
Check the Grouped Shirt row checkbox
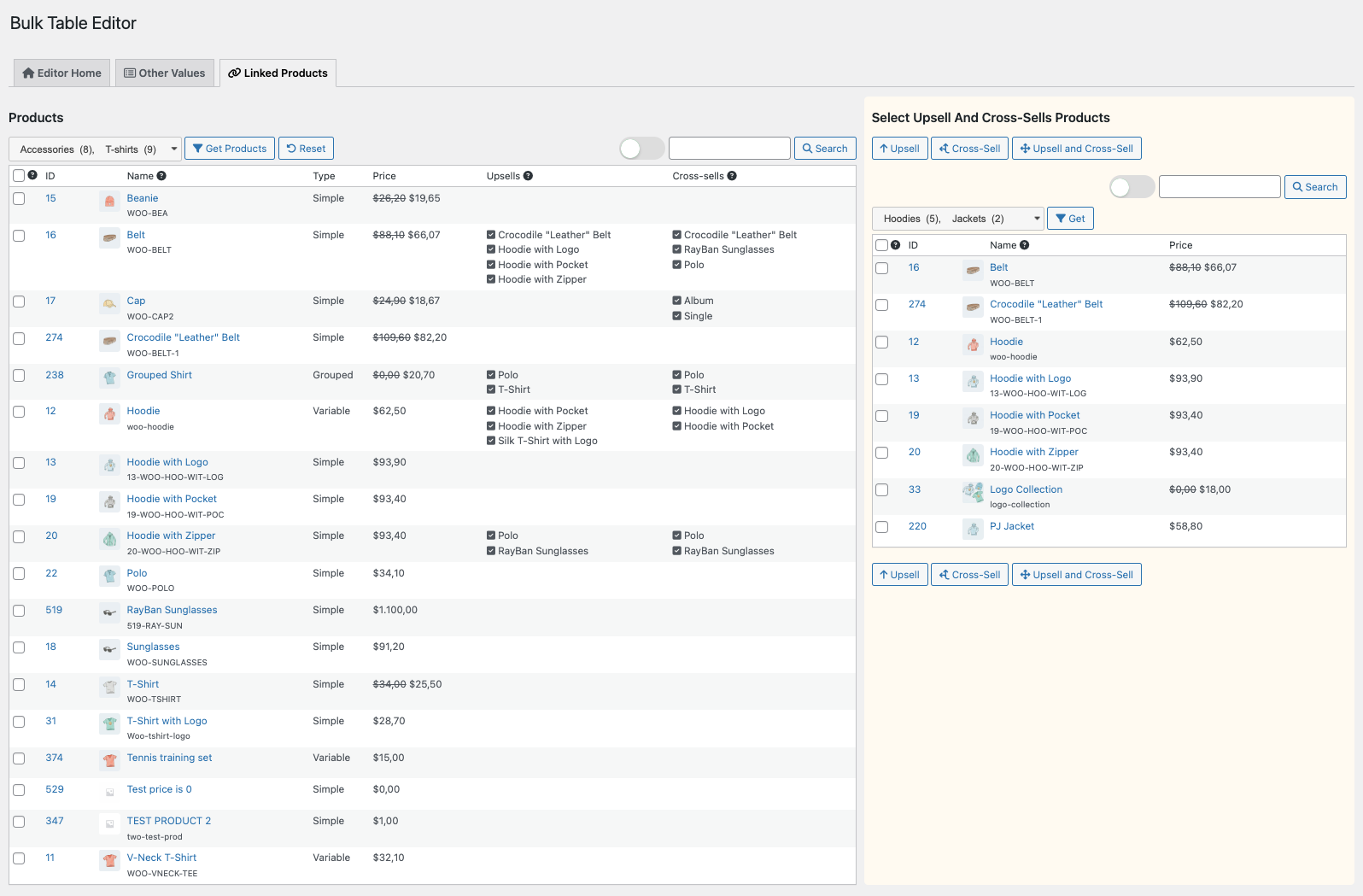click(19, 376)
